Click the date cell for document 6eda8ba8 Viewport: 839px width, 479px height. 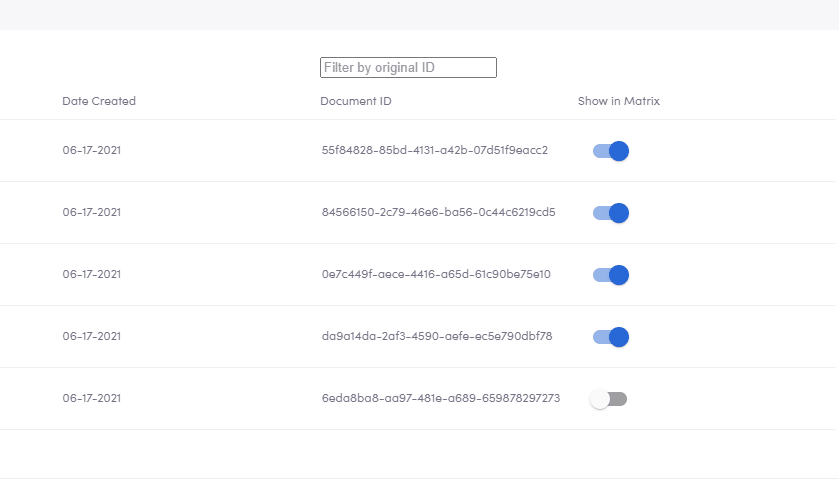(x=91, y=399)
